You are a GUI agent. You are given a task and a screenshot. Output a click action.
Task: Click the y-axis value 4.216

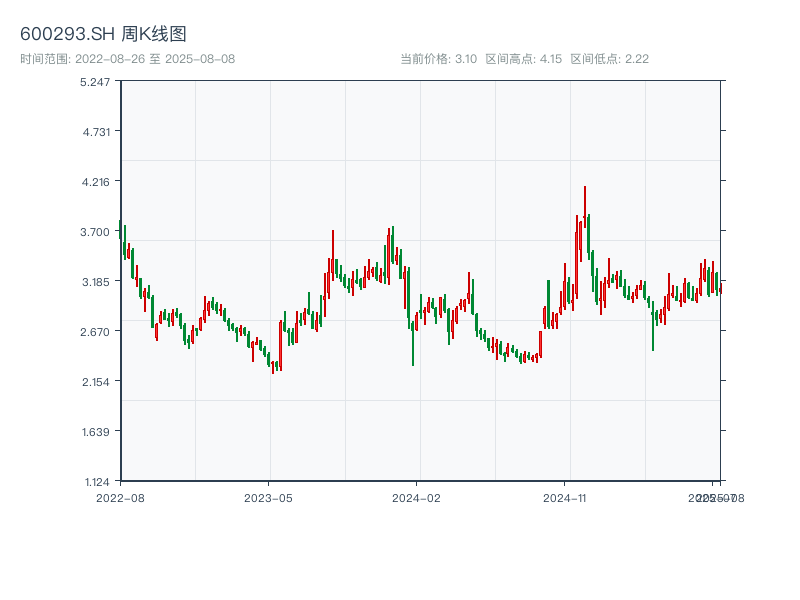click(x=95, y=182)
